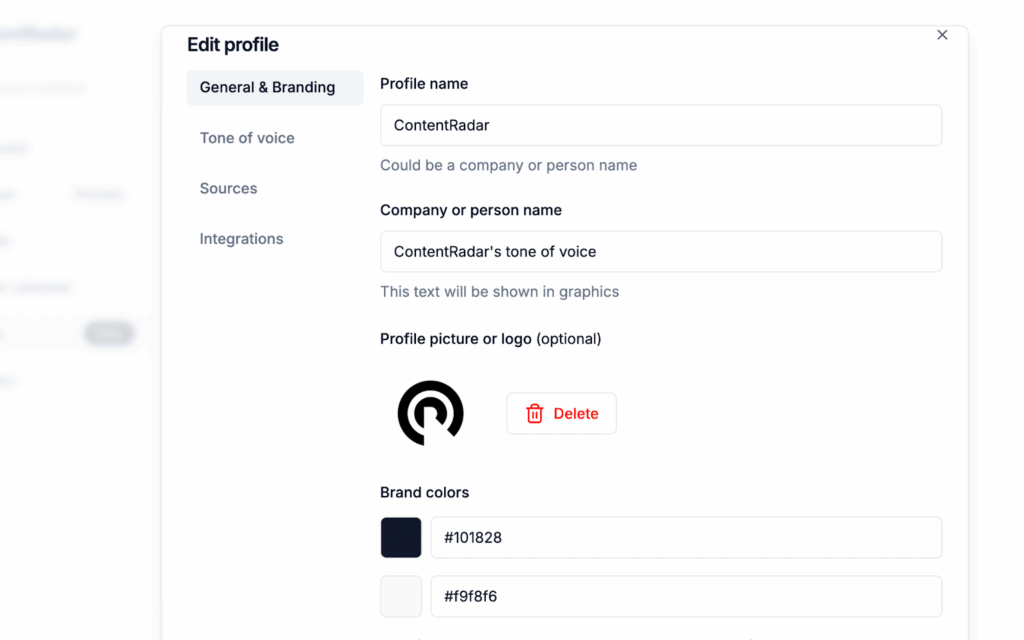The image size is (1024, 640).
Task: Close the Edit profile dialog
Action: pos(942,35)
